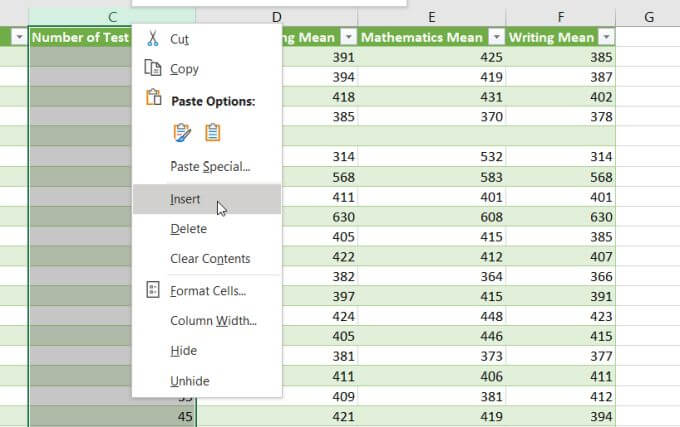Choose the Keep Source Formatting paste icon
The image size is (680, 427).
(182, 133)
